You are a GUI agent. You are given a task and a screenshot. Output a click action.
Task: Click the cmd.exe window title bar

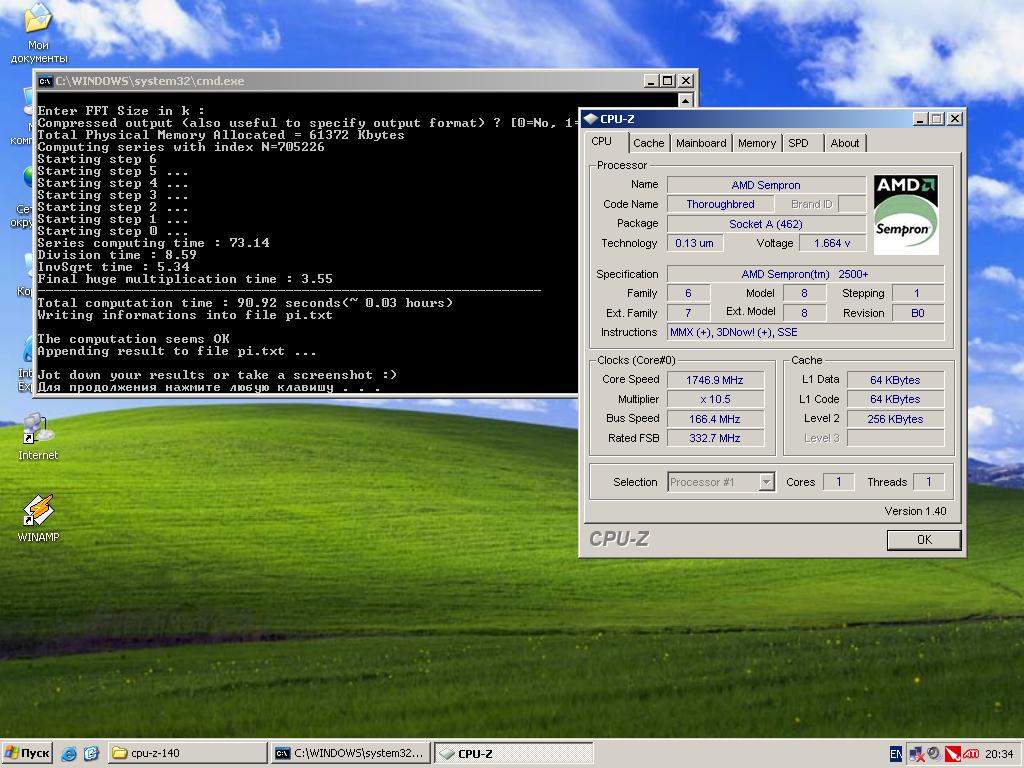(x=366, y=81)
